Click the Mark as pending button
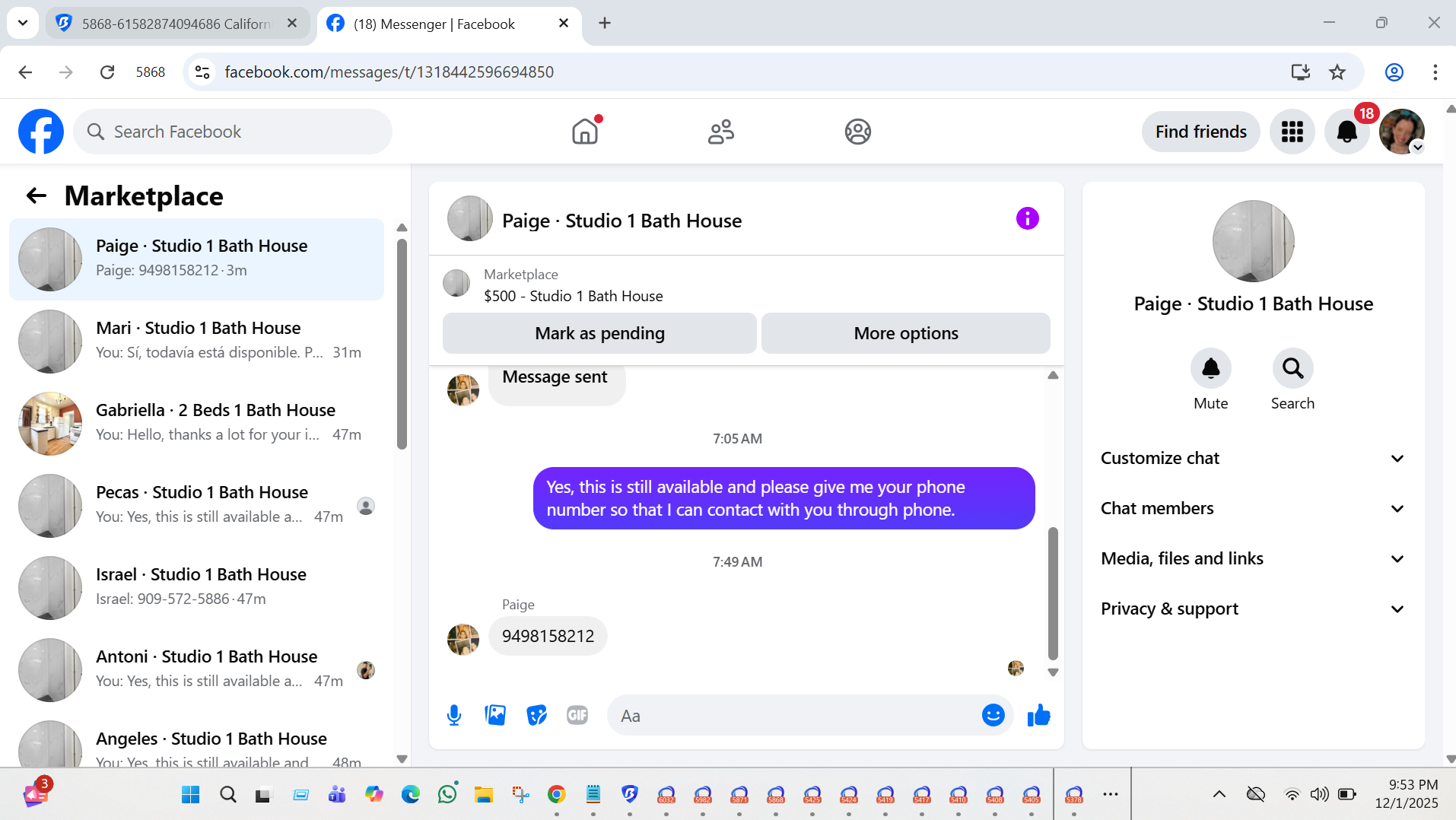The image size is (1456, 820). point(599,333)
